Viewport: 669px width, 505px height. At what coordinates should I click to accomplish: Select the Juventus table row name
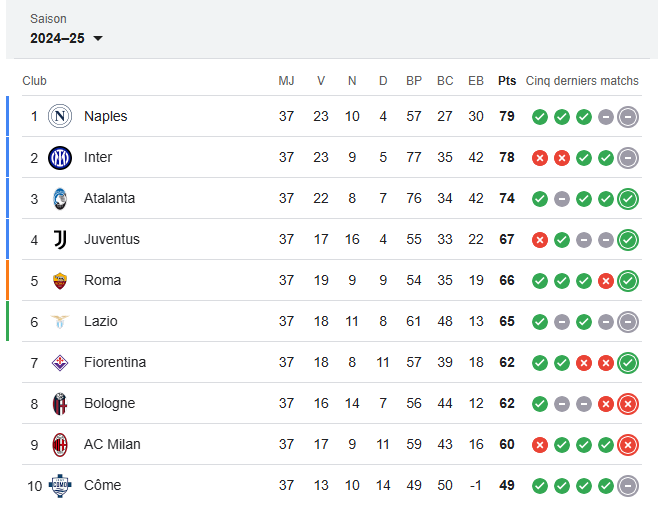pos(111,239)
